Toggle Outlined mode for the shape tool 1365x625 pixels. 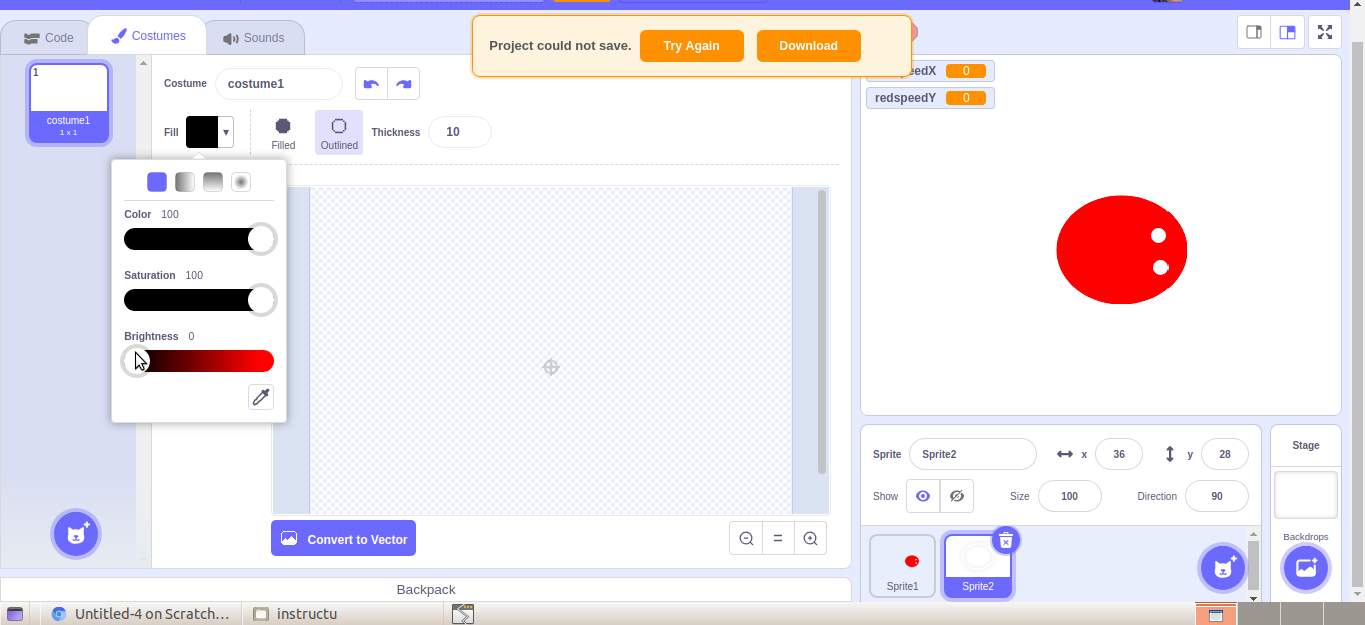click(338, 131)
